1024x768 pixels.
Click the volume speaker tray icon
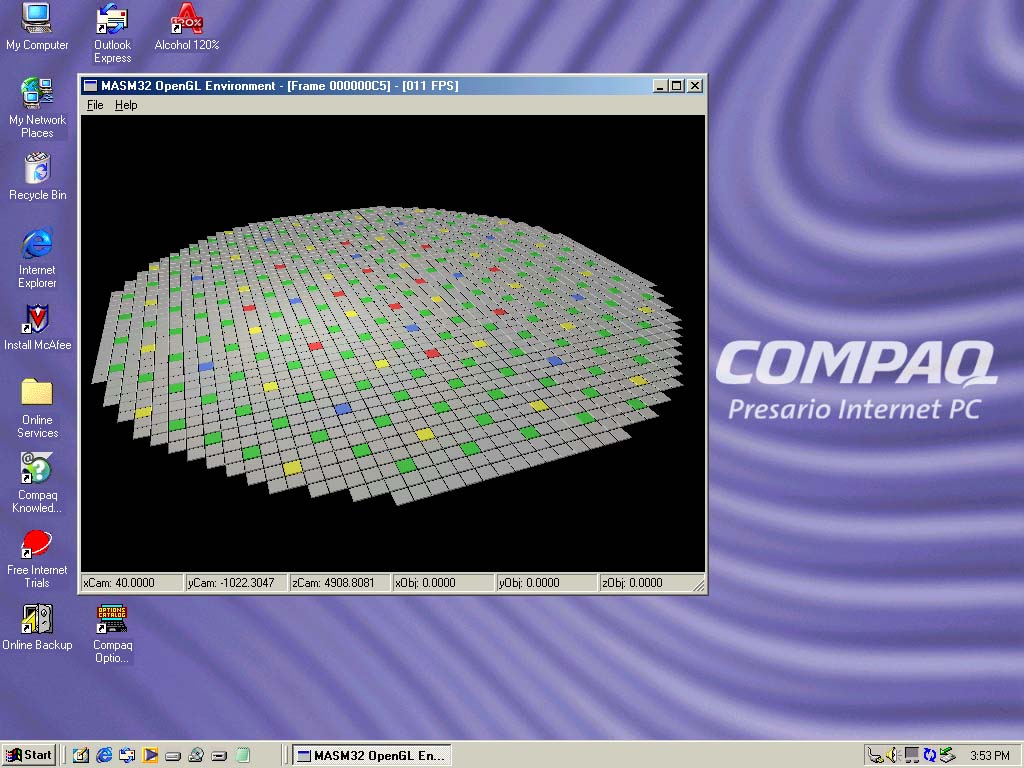(893, 756)
